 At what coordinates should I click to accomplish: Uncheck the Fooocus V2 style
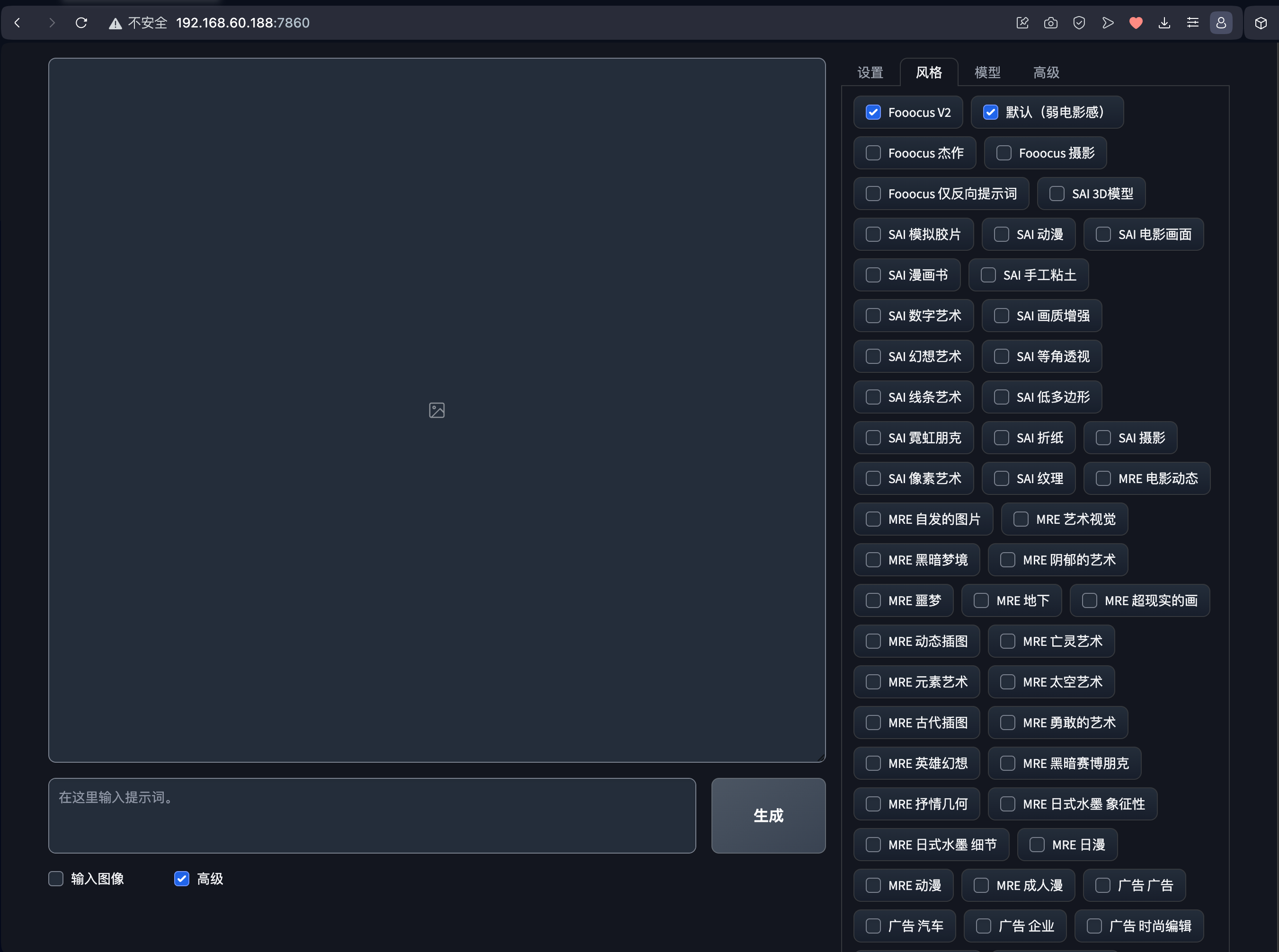click(x=873, y=112)
